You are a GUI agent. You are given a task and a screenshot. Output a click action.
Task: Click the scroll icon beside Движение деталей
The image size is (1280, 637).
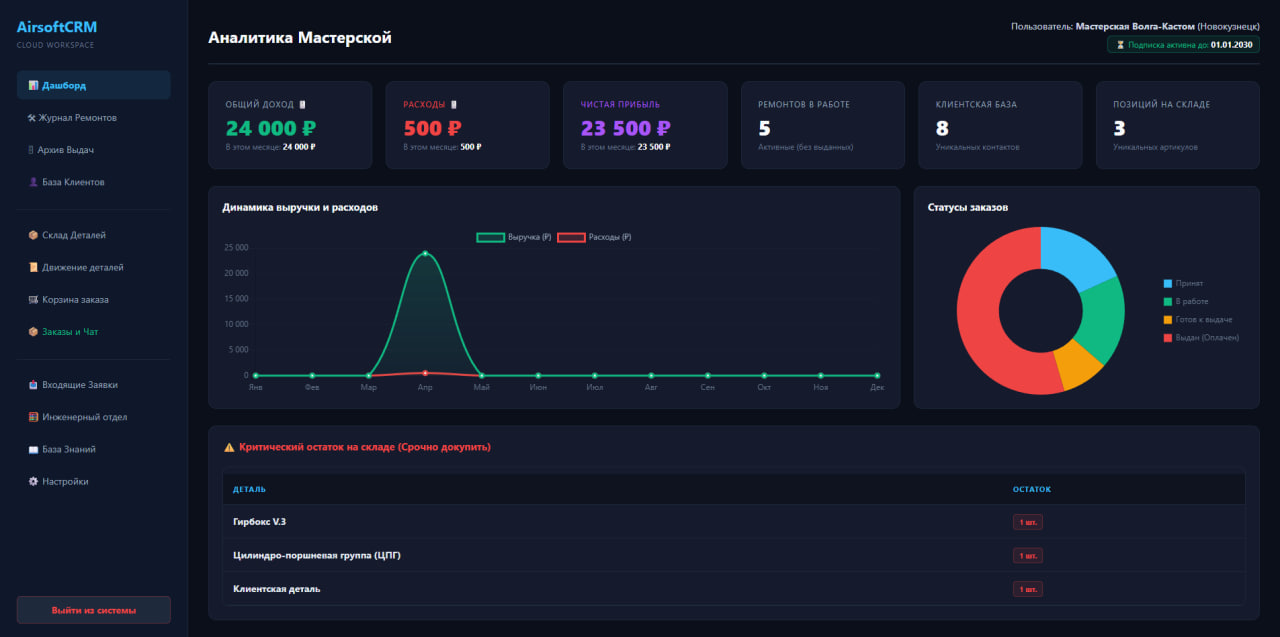pos(33,267)
